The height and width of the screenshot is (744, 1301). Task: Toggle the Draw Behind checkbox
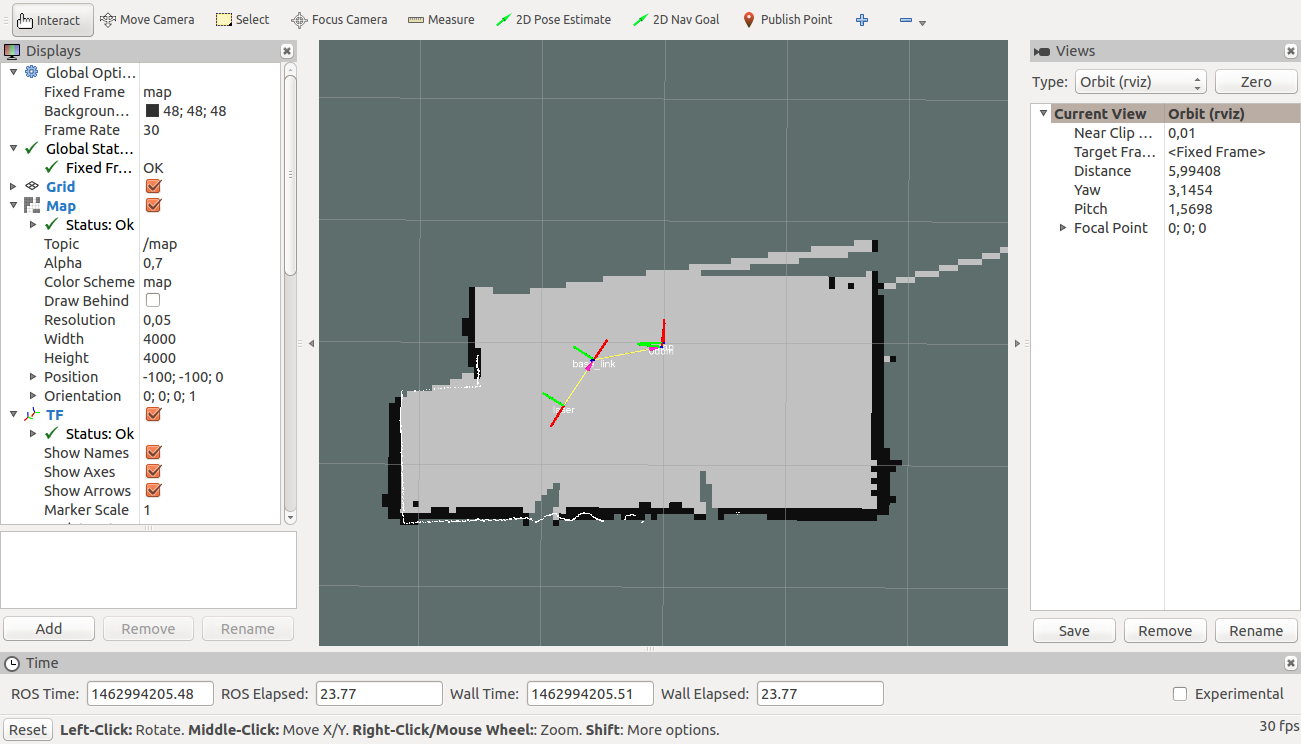tap(153, 301)
